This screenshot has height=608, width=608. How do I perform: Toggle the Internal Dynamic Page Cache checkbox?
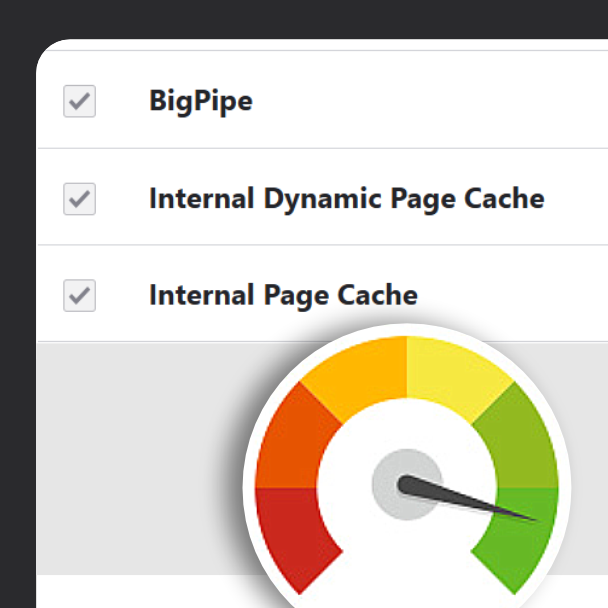click(79, 199)
